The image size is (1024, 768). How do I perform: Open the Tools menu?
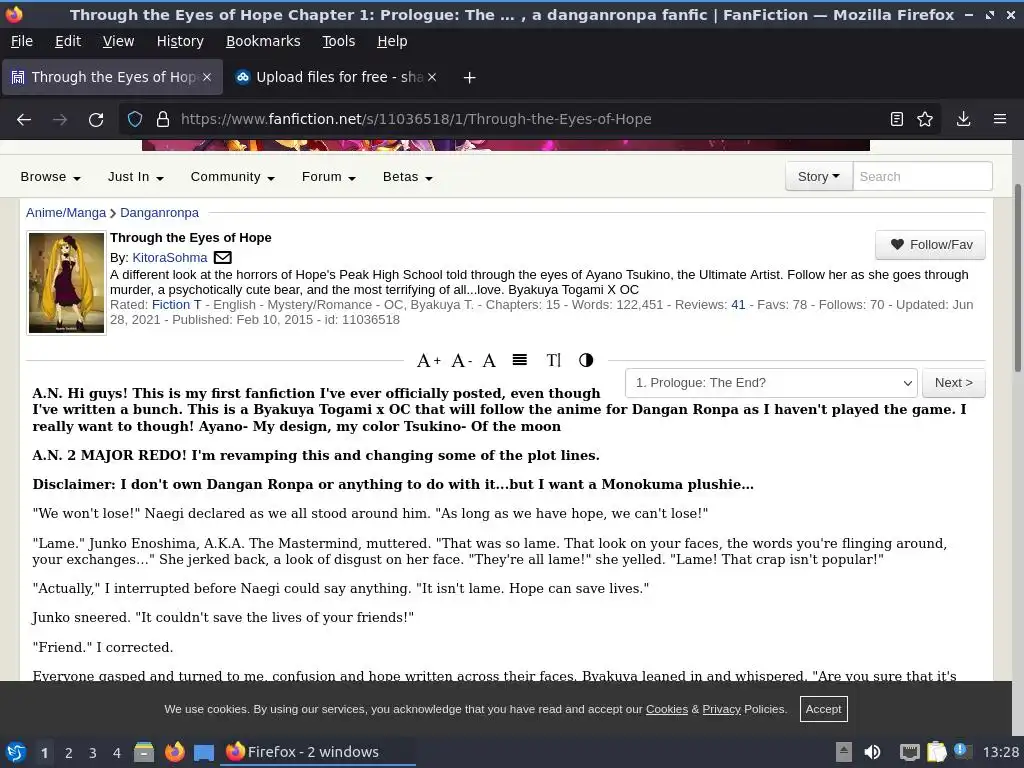click(338, 41)
